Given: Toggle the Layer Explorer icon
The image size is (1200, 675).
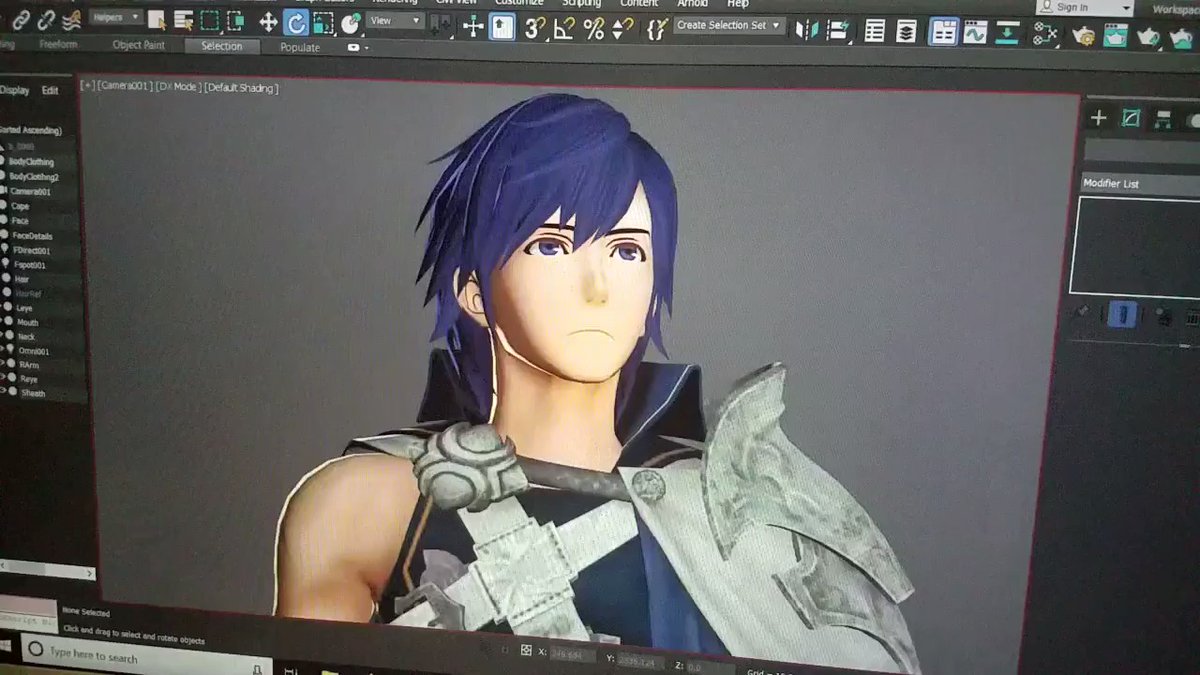Looking at the screenshot, I should tap(906, 32).
